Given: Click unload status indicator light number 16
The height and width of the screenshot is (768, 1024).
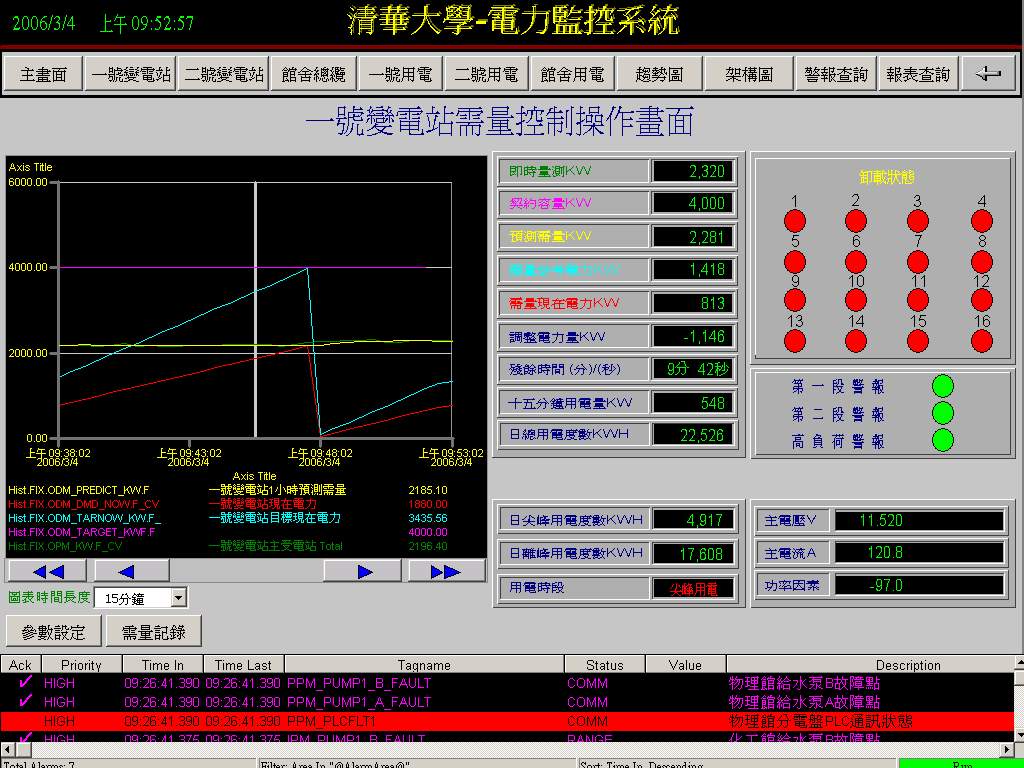Looking at the screenshot, I should click(x=982, y=341).
